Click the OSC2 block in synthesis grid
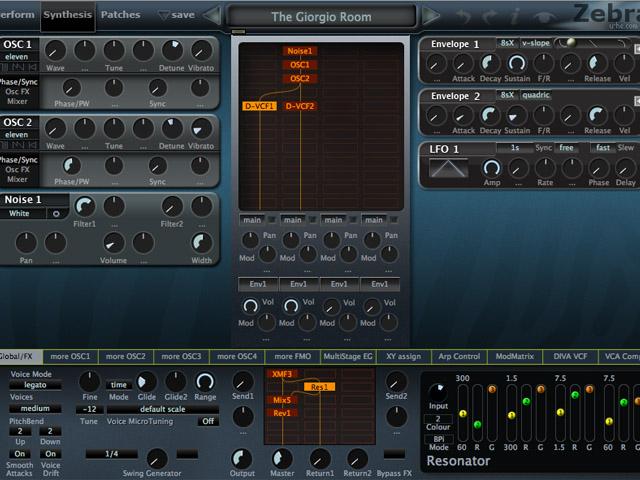This screenshot has height=480, width=640. [x=300, y=78]
